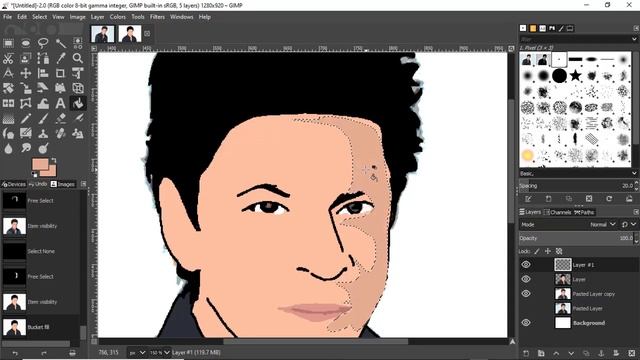This screenshot has width=640, height=360.
Task: Select the Eraser tool
Action: (60, 118)
